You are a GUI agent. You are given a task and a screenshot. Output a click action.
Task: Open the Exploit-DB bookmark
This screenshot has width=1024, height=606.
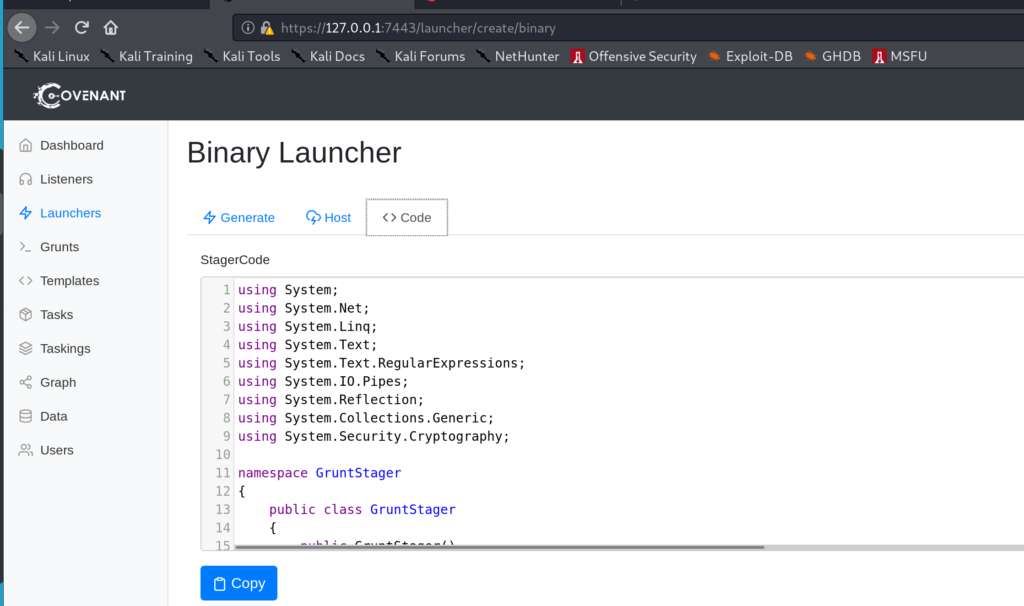[750, 56]
